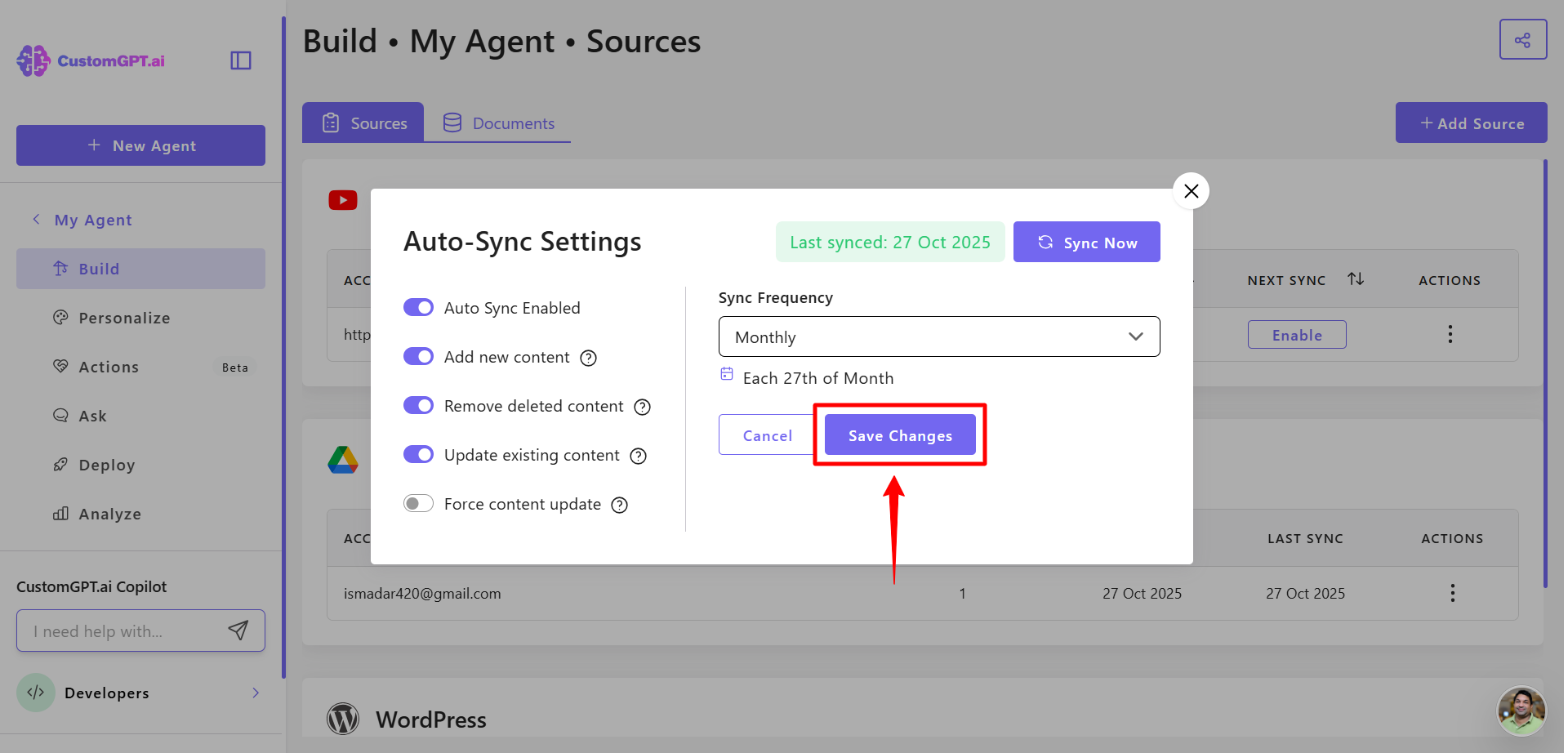Click the Cancel button

pyautogui.click(x=768, y=434)
